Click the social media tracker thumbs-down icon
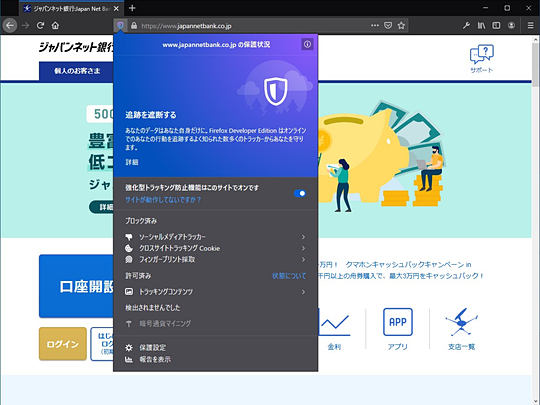The image size is (540, 405). click(129, 237)
